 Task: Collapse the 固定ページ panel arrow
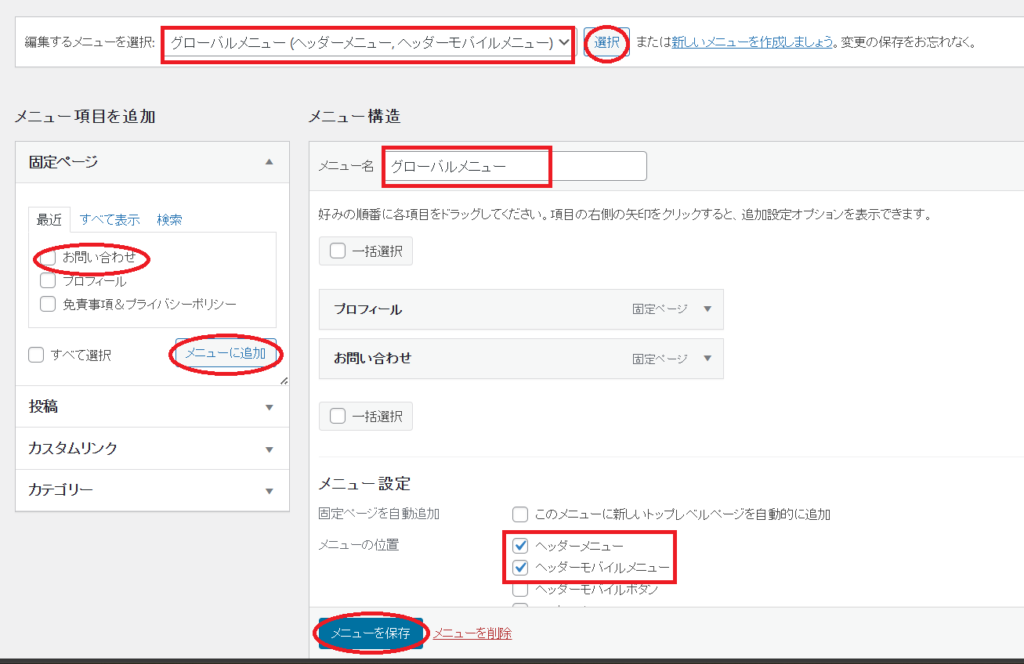click(268, 162)
